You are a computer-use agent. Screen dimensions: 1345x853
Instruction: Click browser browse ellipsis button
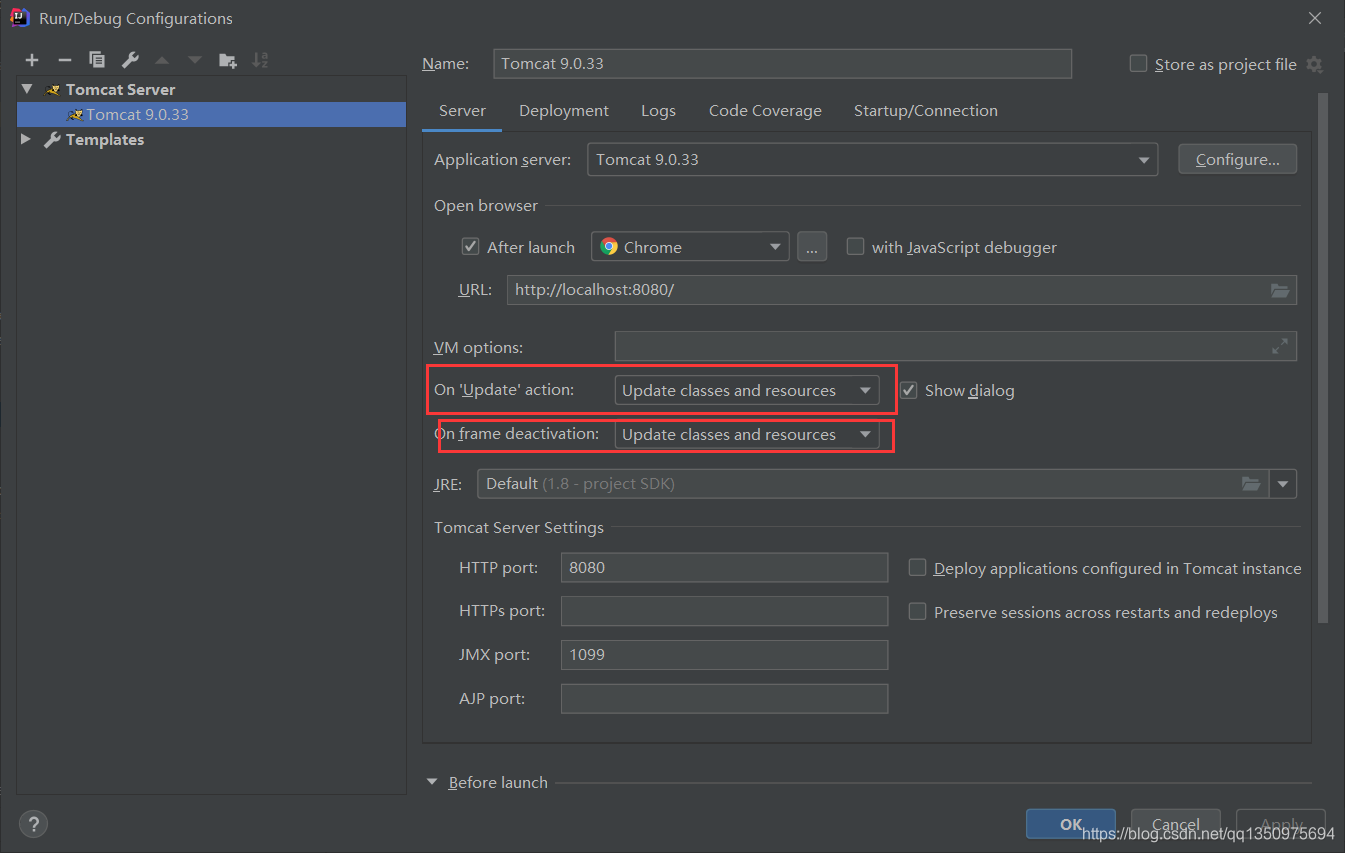coord(812,247)
